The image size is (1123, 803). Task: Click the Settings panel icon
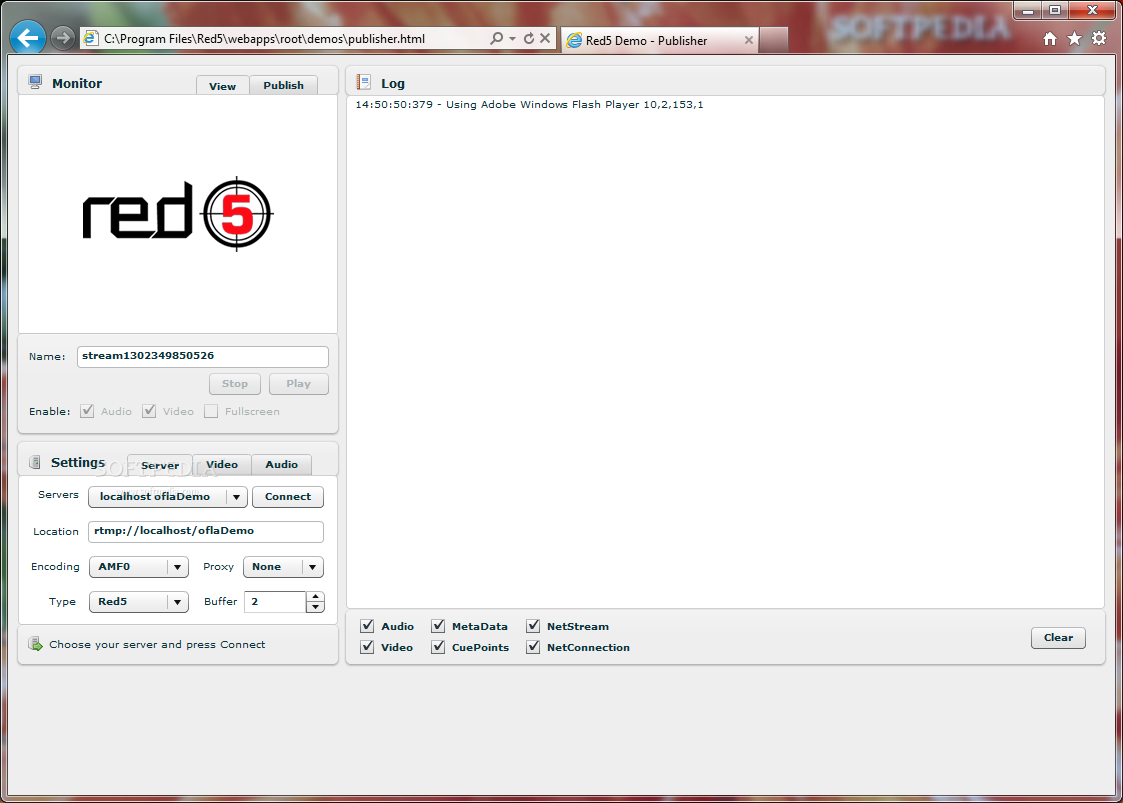point(34,462)
